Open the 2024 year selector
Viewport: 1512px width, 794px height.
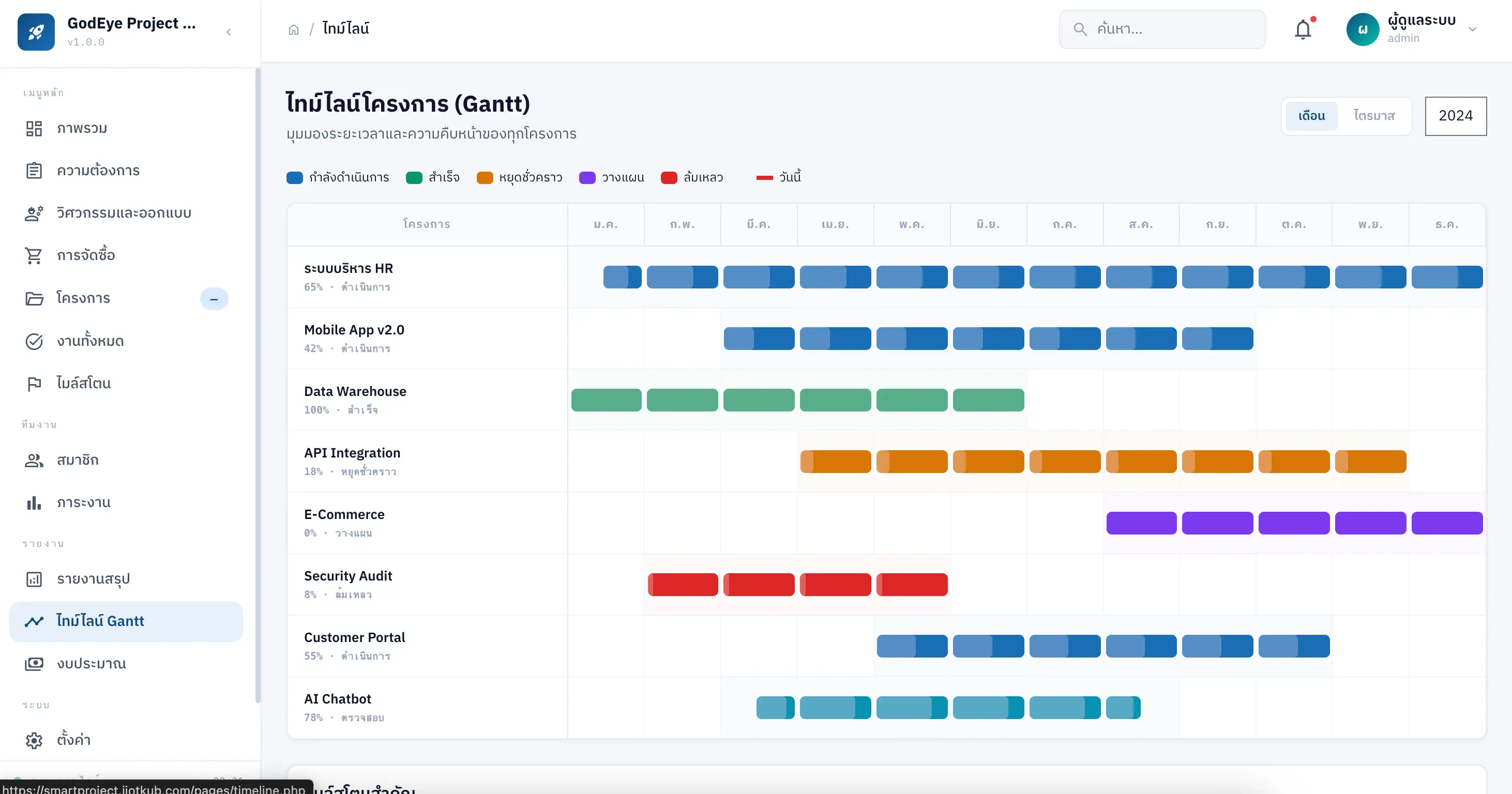1455,116
